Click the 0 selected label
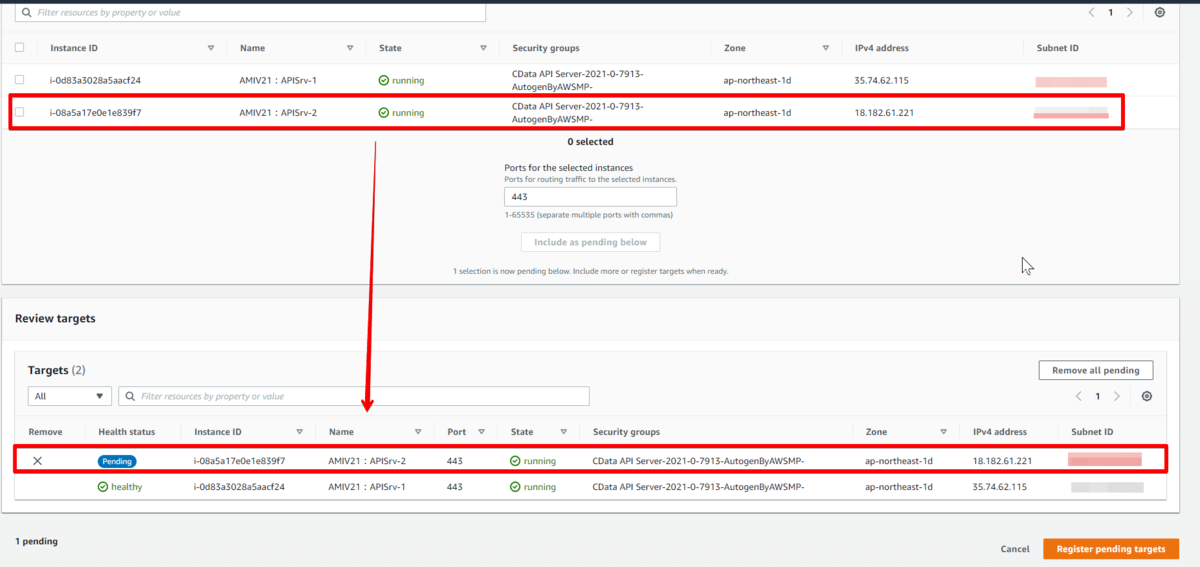 tap(590, 142)
